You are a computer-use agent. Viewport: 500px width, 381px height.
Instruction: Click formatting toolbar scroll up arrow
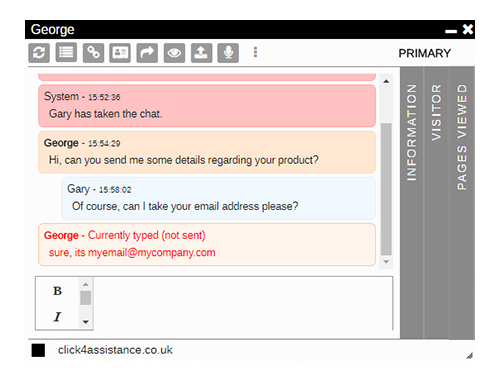(86, 284)
